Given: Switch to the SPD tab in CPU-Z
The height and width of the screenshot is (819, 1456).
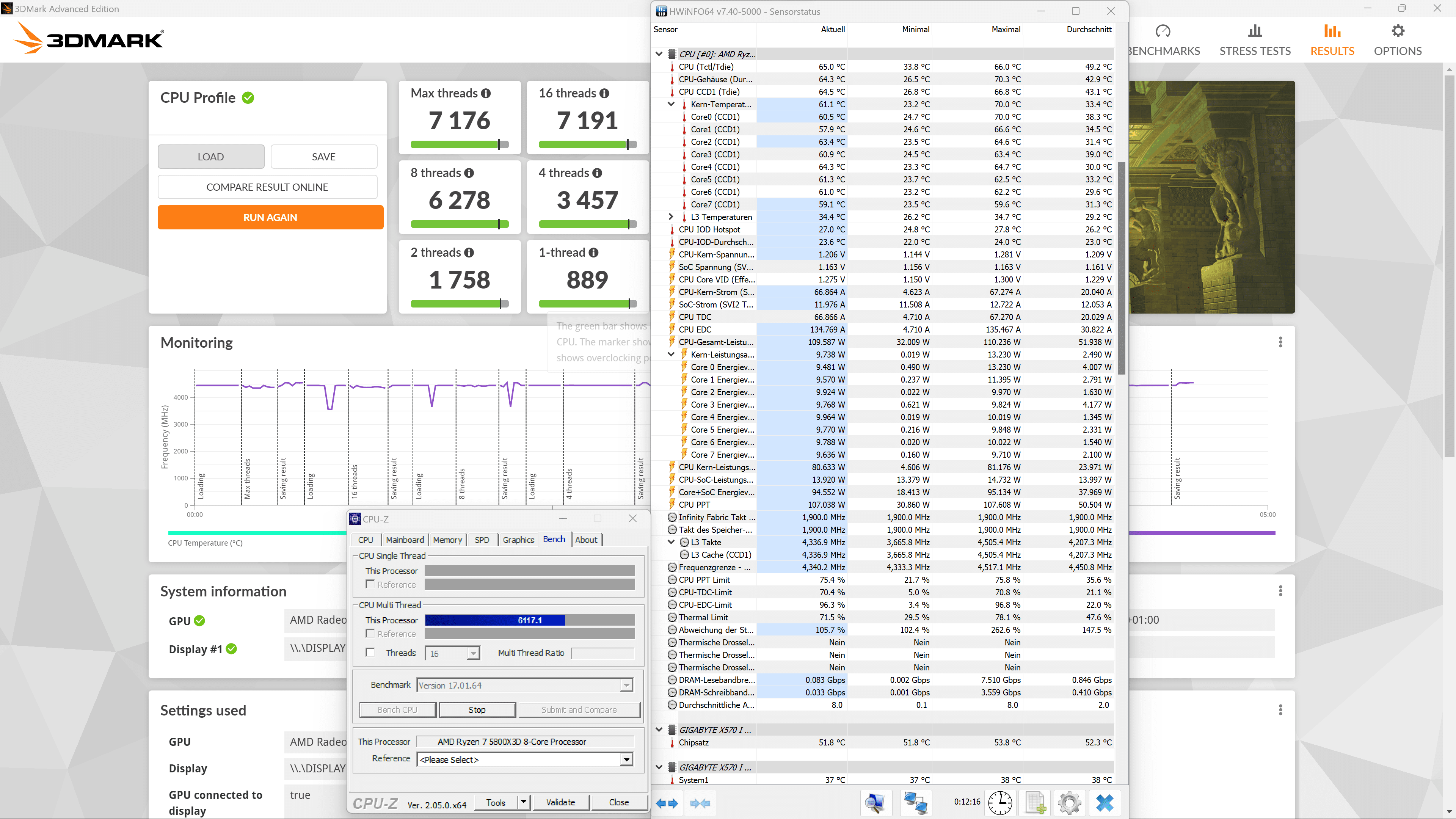Looking at the screenshot, I should click(482, 540).
